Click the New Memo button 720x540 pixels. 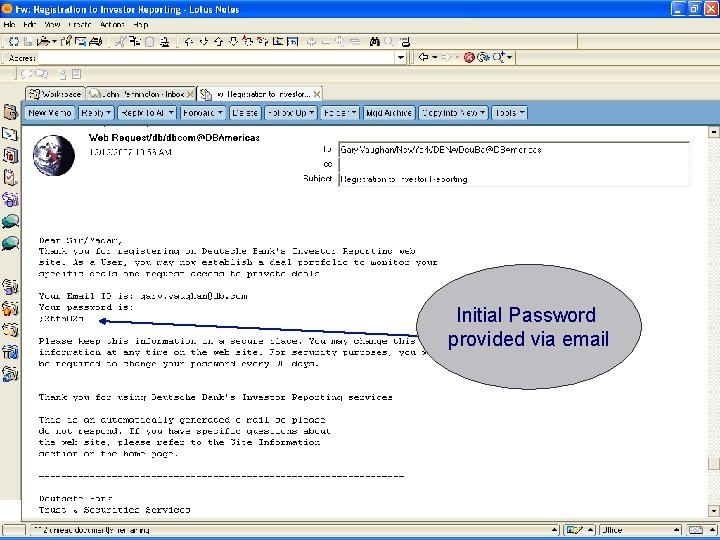(50, 112)
